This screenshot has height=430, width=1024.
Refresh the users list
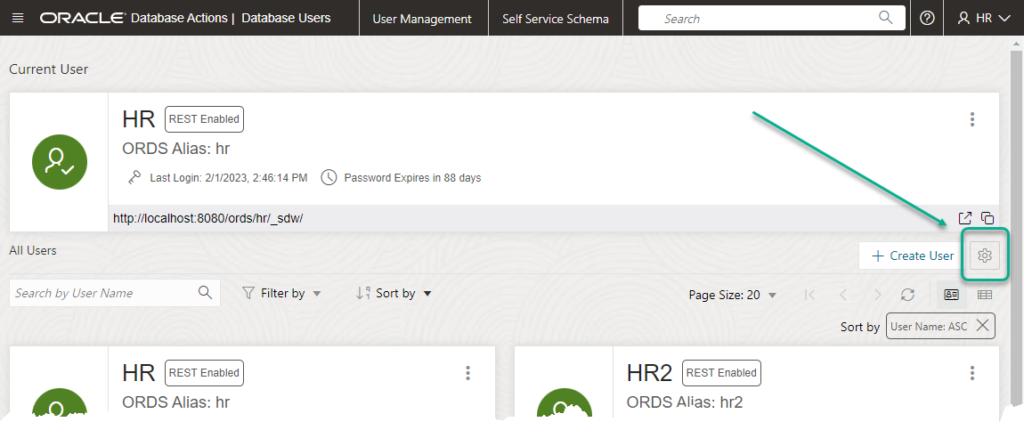point(907,295)
